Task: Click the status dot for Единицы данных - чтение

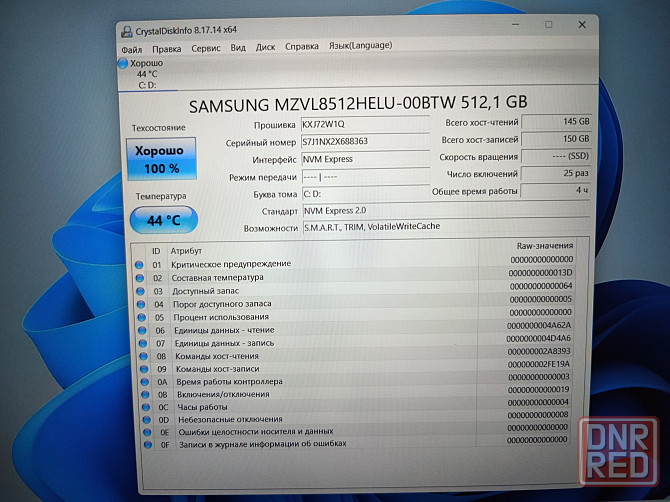Action: [142, 331]
